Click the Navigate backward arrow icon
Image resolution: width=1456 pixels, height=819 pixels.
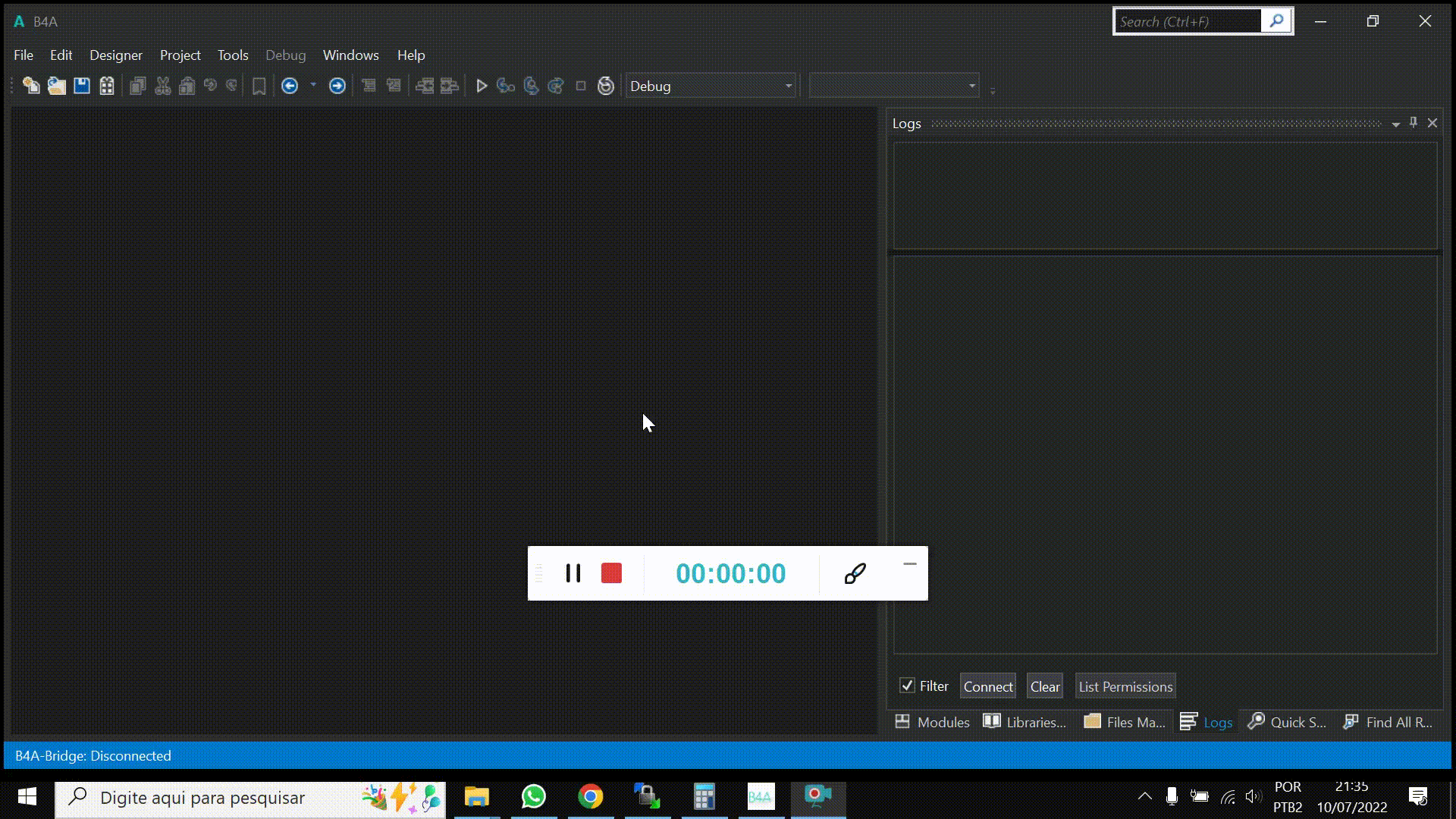[290, 86]
